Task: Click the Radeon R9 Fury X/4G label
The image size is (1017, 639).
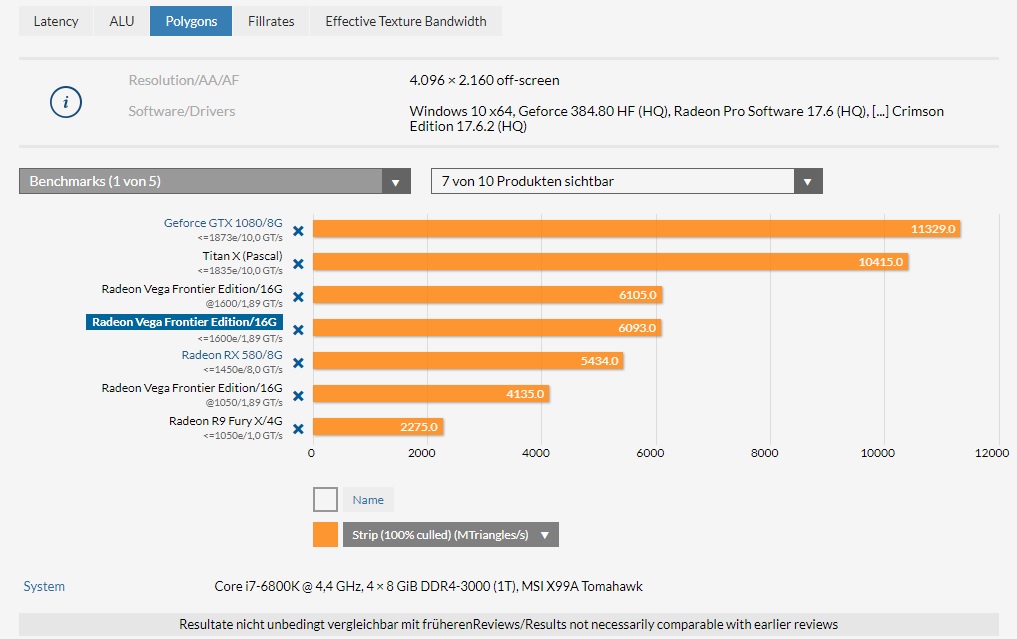Action: (226, 420)
